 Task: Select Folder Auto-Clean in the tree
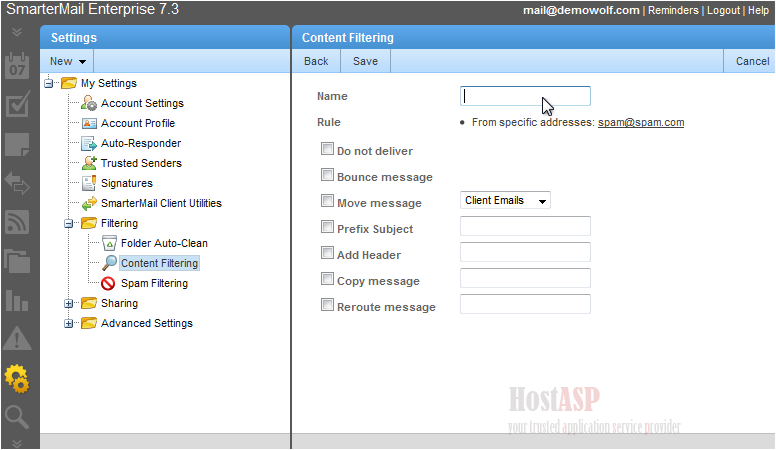tap(164, 243)
